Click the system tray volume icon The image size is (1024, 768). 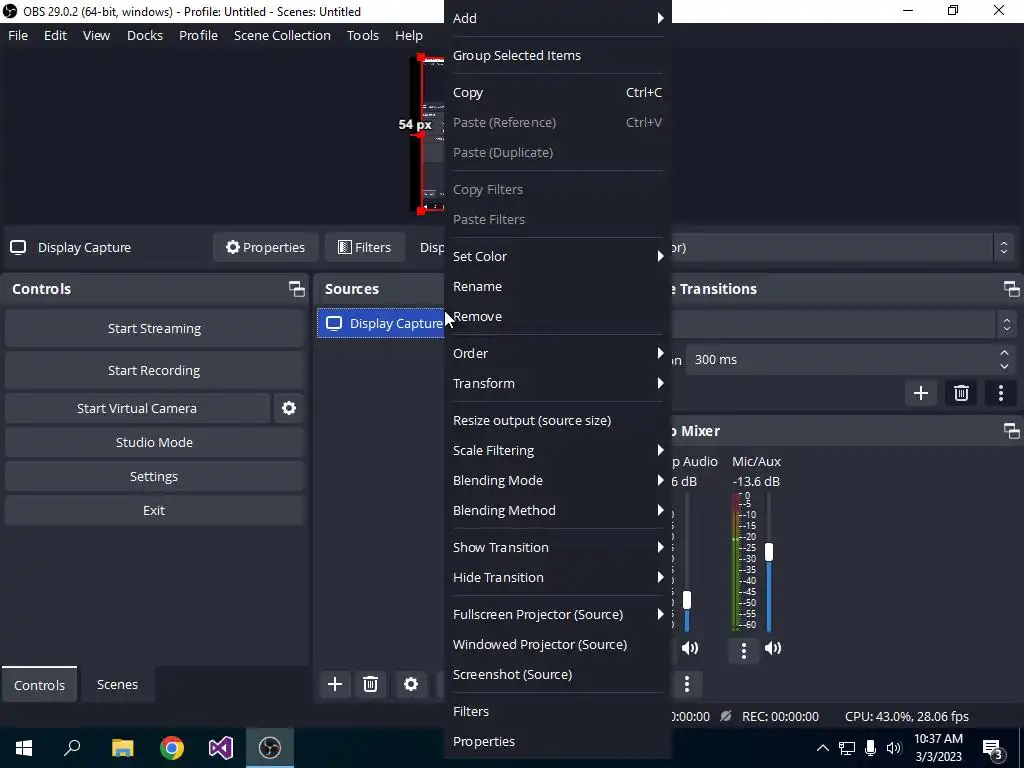894,748
